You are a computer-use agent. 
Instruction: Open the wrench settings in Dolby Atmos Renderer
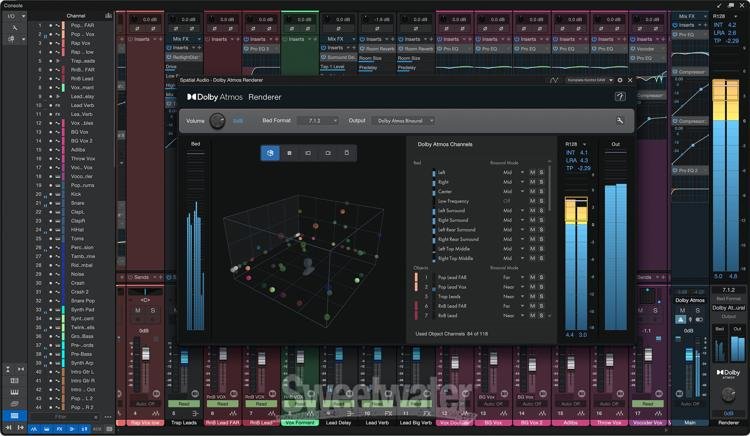pos(620,121)
